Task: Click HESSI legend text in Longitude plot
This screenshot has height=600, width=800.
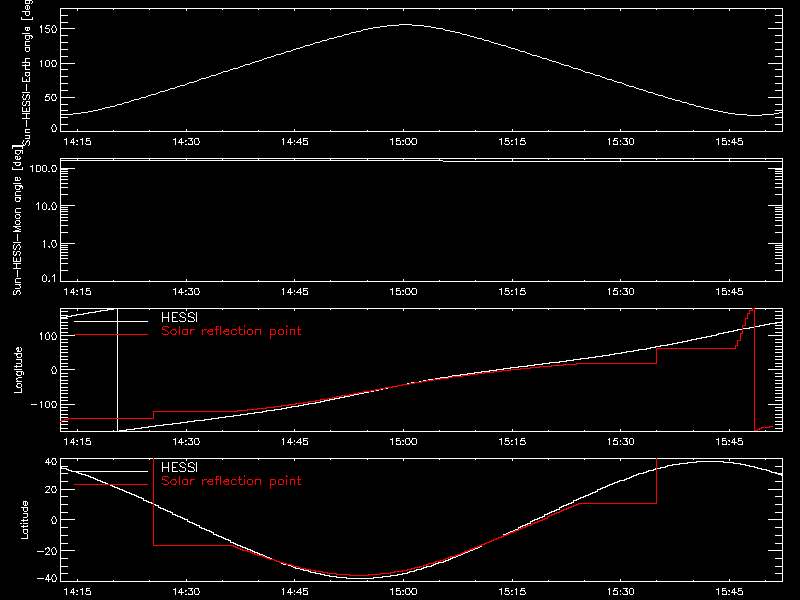Action: (179, 317)
